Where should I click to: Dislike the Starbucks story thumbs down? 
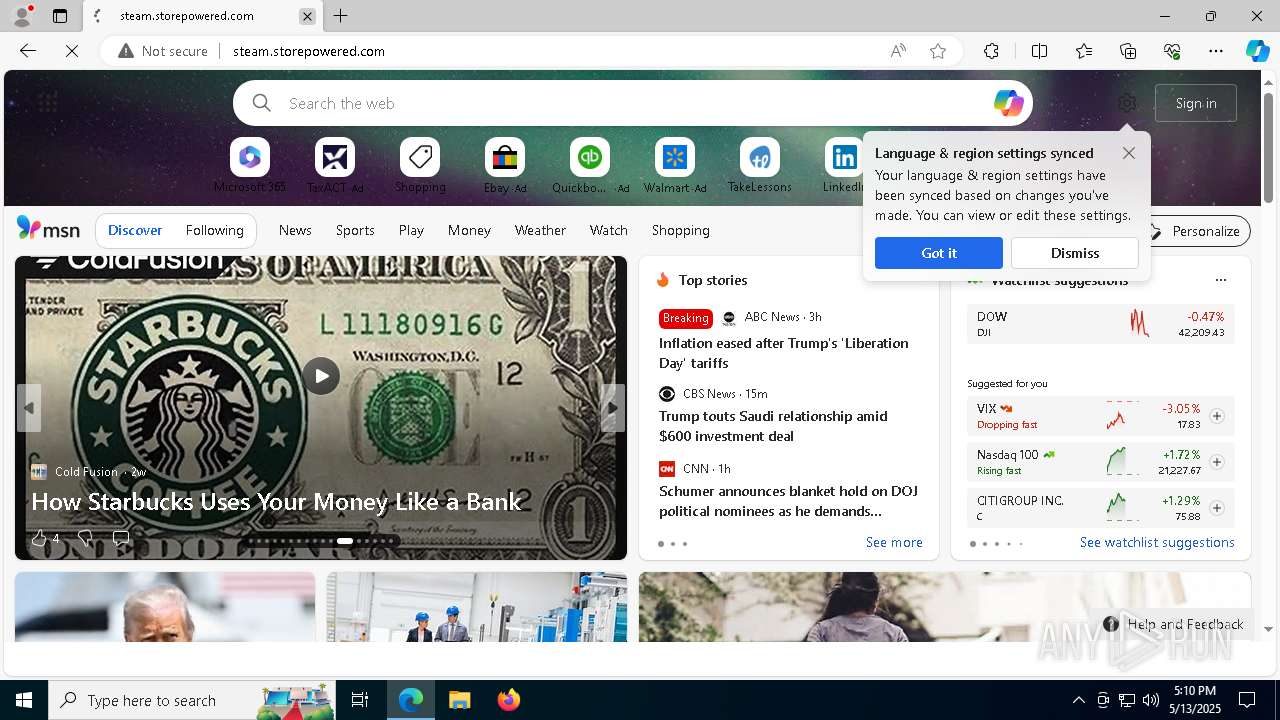[85, 539]
